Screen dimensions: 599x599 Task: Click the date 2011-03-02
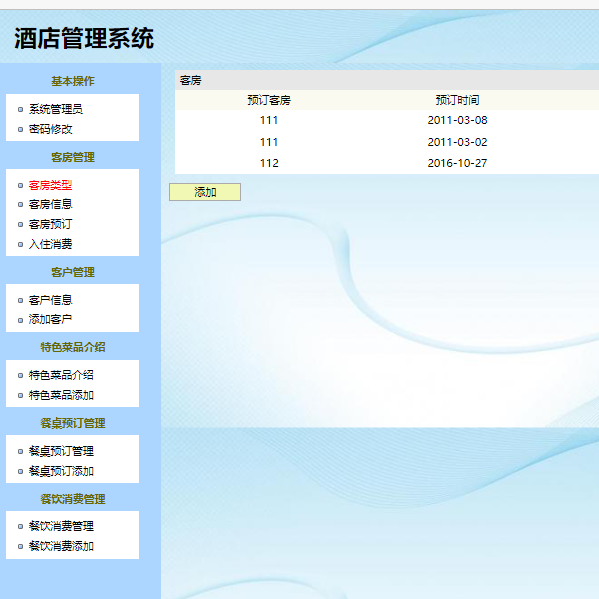pyautogui.click(x=457, y=142)
